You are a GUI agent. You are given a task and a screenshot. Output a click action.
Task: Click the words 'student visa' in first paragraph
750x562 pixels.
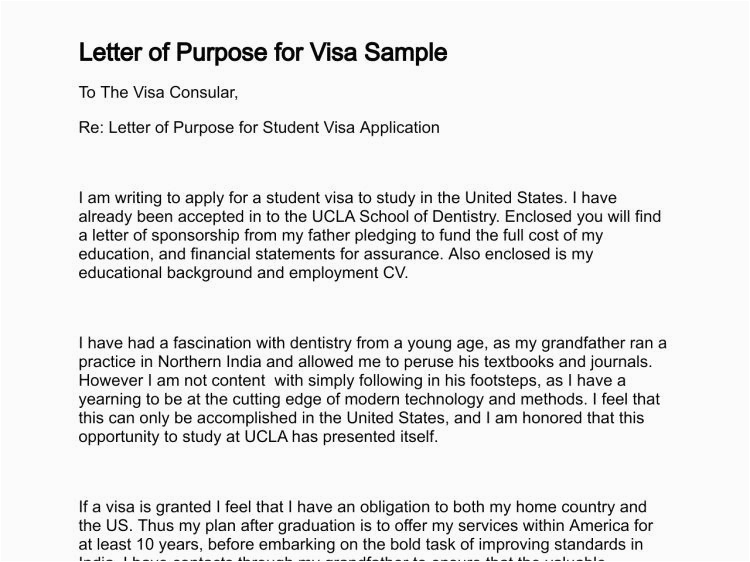click(x=298, y=198)
